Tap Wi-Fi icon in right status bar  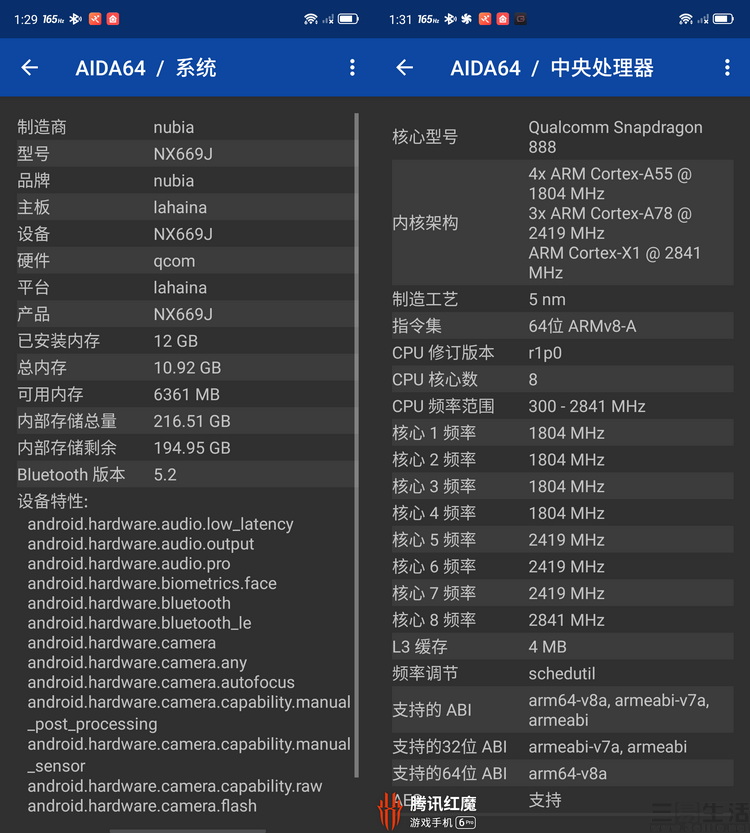tap(686, 19)
